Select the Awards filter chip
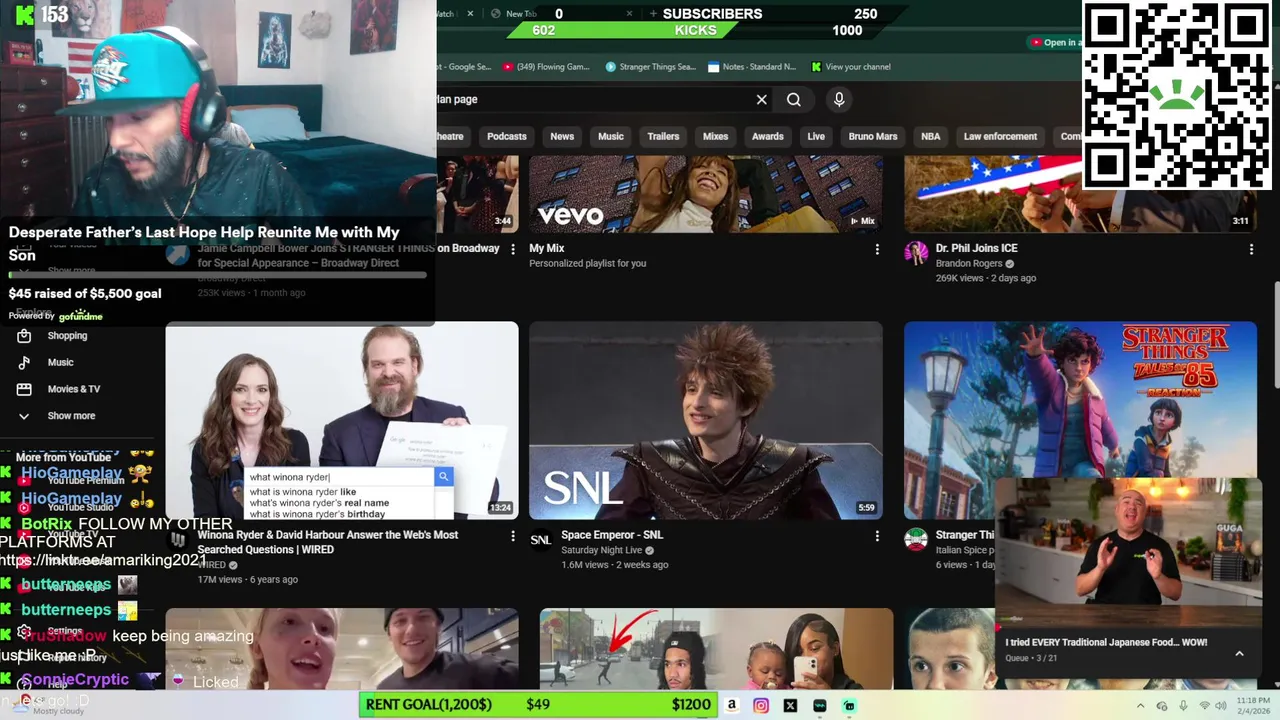 768,136
